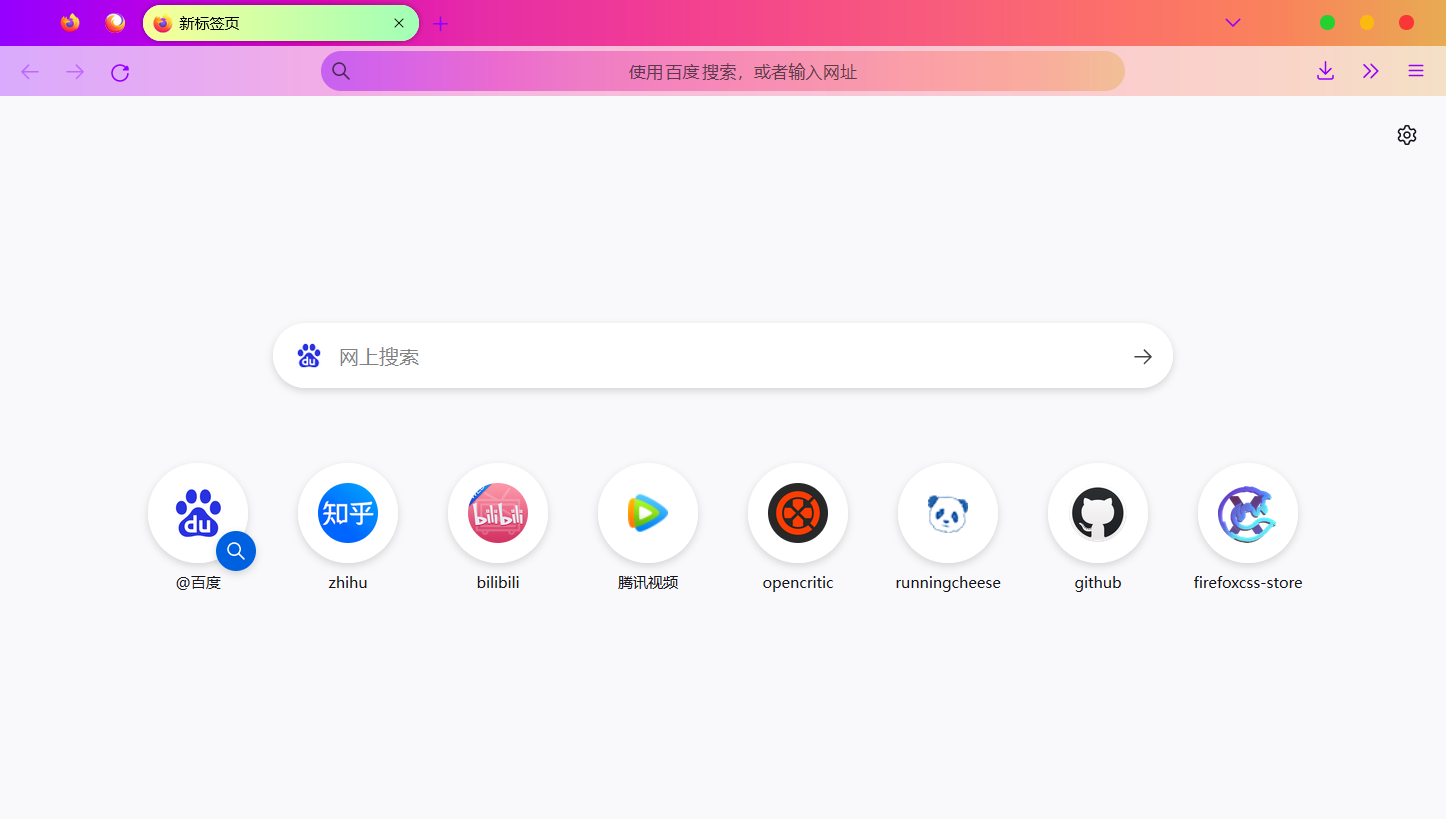Open the bilibili shortcut tile
This screenshot has height=819, width=1446.
pyautogui.click(x=498, y=513)
